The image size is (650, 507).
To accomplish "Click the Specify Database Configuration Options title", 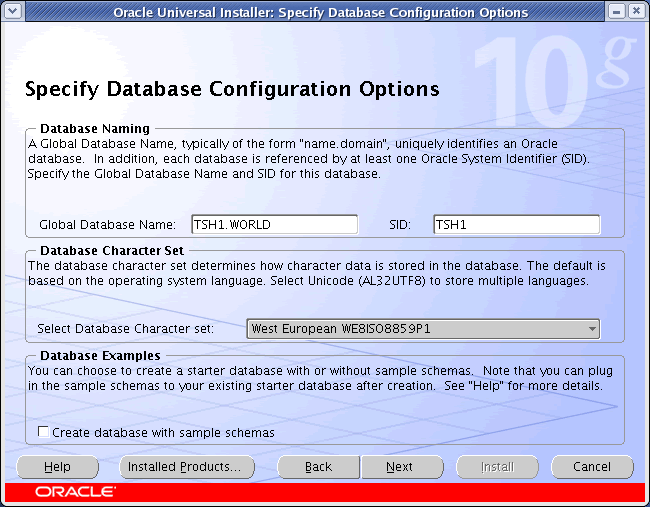I will [232, 89].
